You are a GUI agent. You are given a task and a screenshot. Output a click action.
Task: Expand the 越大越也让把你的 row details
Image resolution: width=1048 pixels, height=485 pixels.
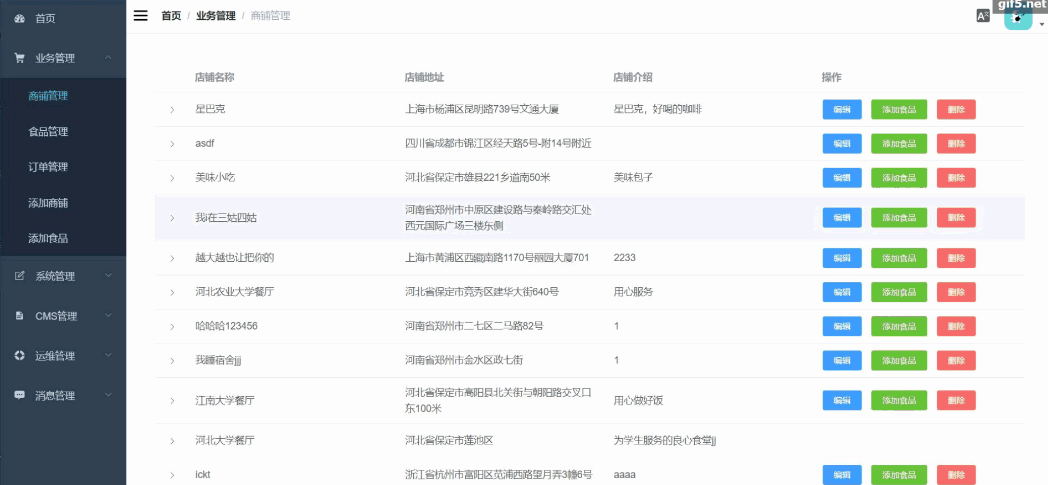(x=172, y=258)
